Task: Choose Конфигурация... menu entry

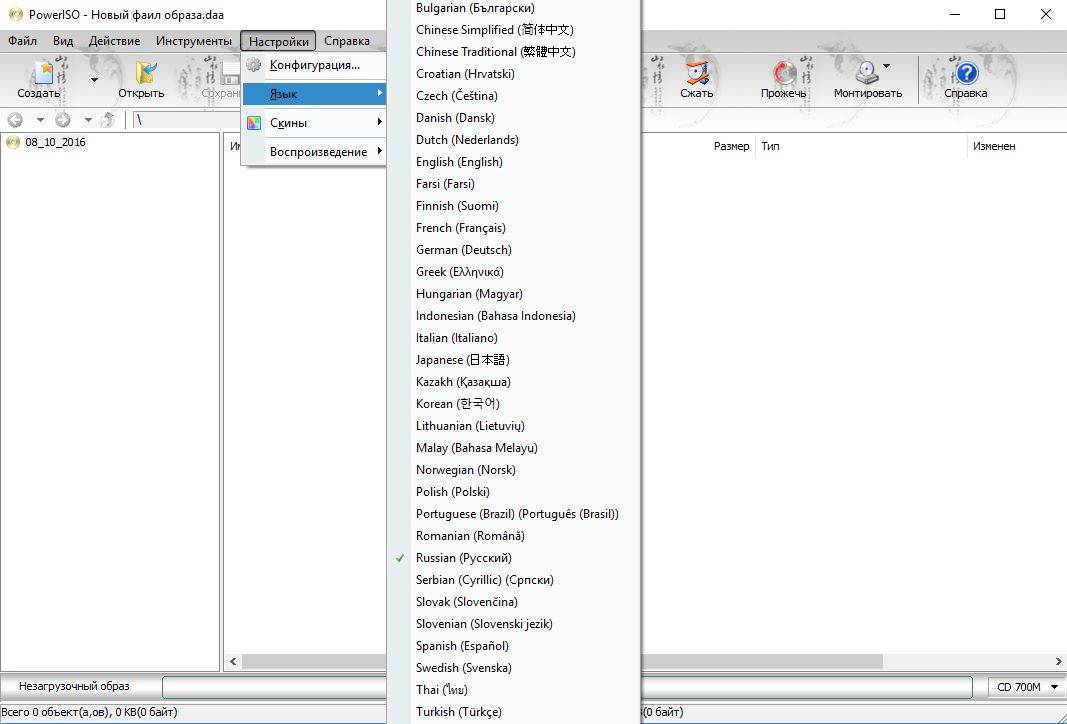Action: [314, 65]
